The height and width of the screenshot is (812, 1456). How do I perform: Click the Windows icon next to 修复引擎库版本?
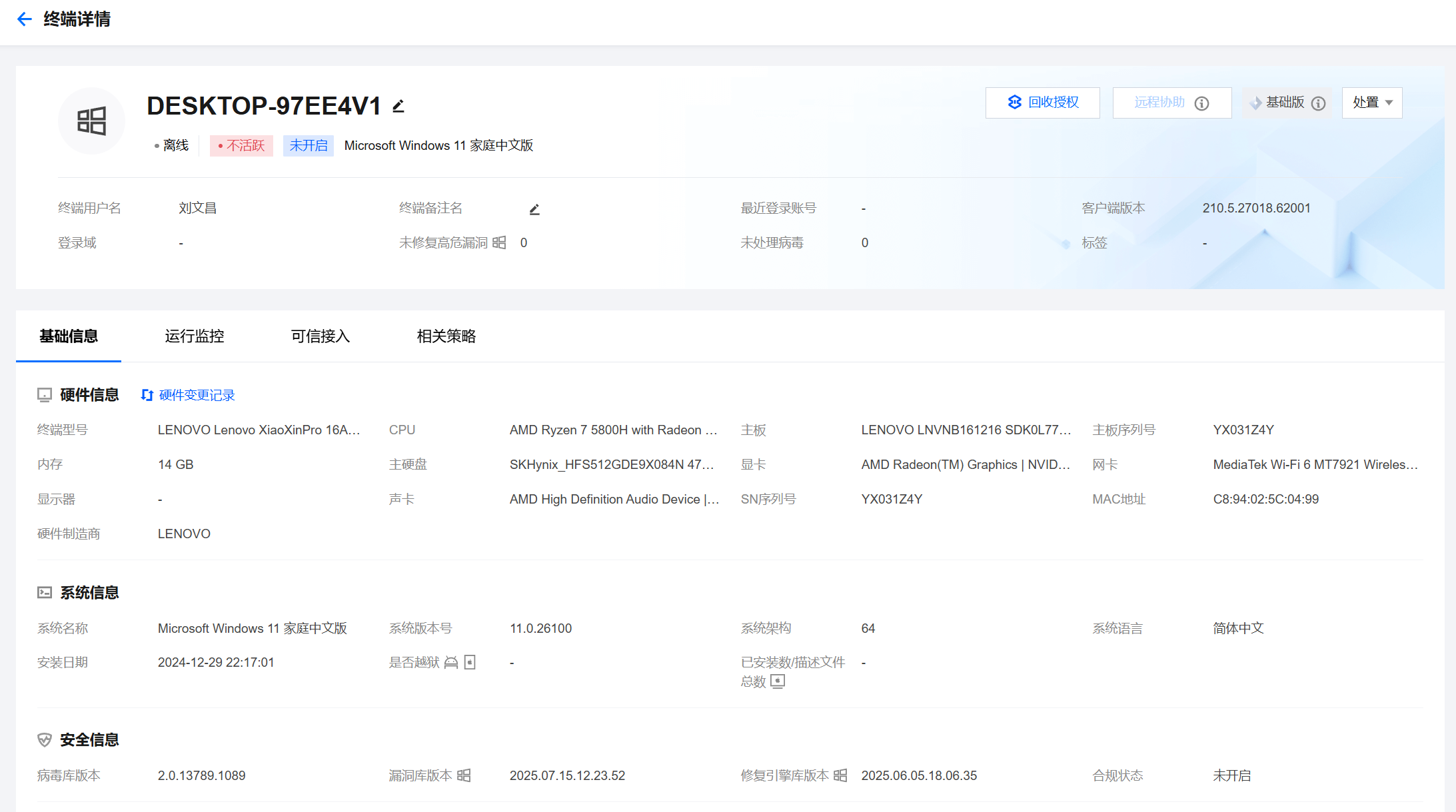point(840,775)
